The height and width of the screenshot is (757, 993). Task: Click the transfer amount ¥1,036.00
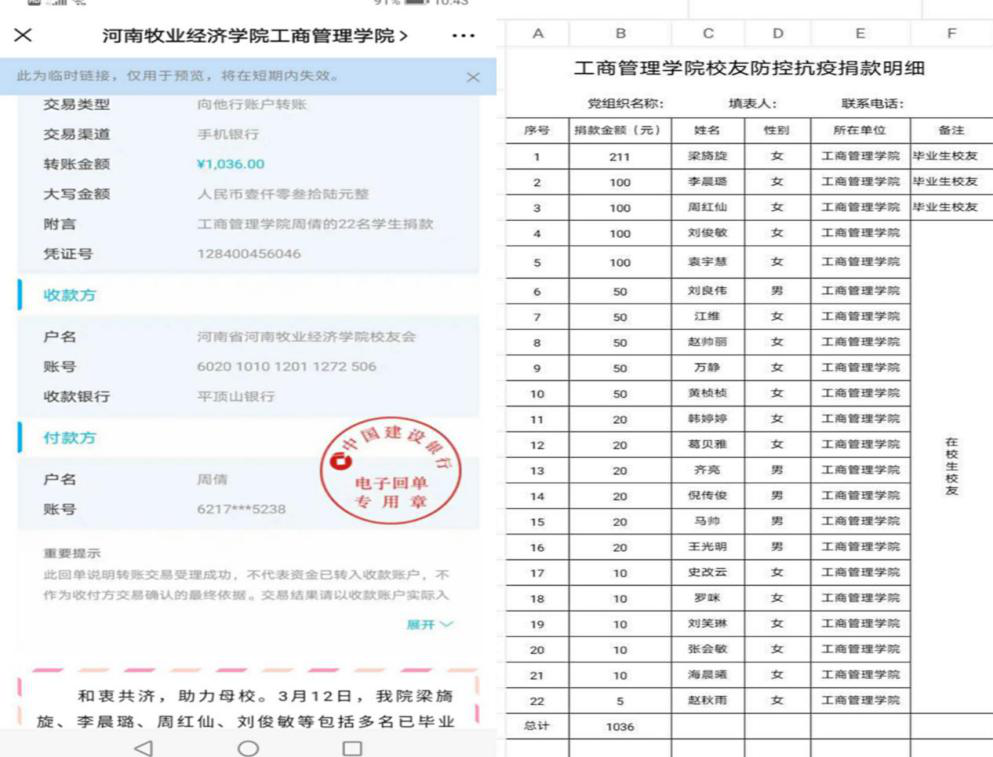point(231,164)
